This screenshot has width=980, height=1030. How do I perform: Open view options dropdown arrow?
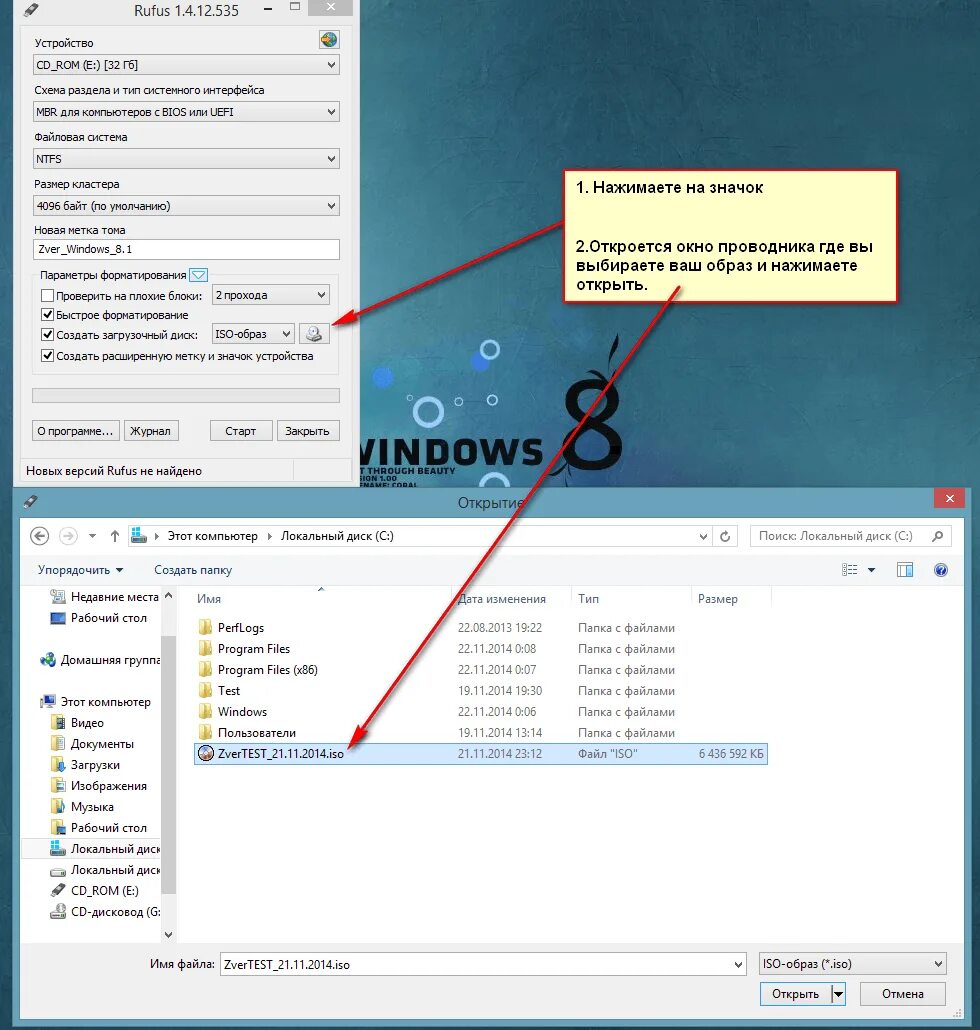click(872, 570)
